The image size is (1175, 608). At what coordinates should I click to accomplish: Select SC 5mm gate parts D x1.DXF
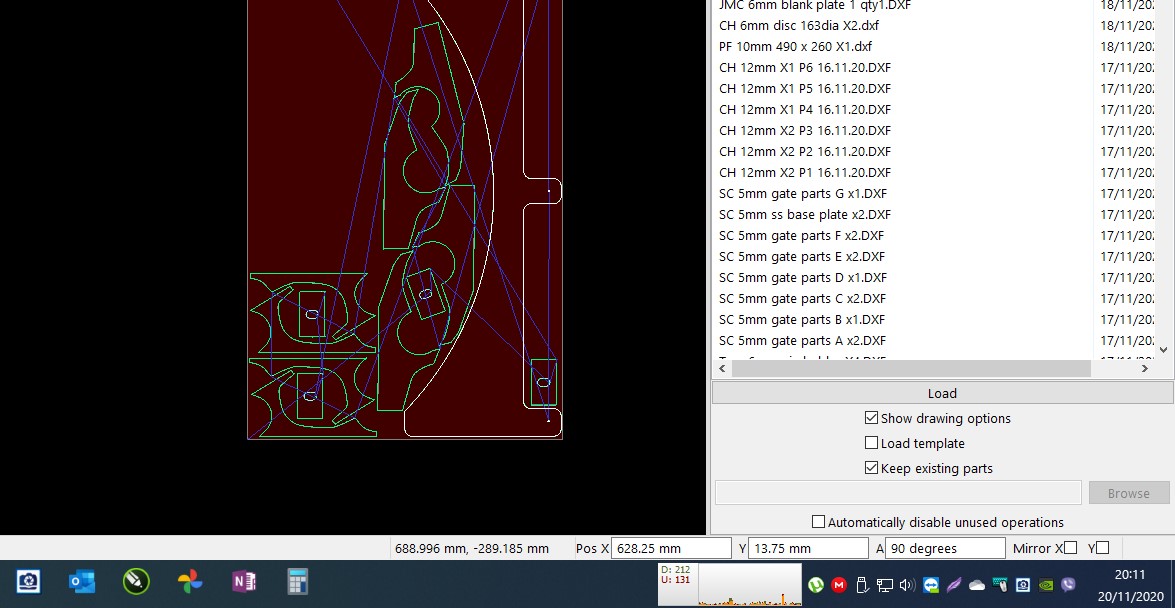pos(803,277)
